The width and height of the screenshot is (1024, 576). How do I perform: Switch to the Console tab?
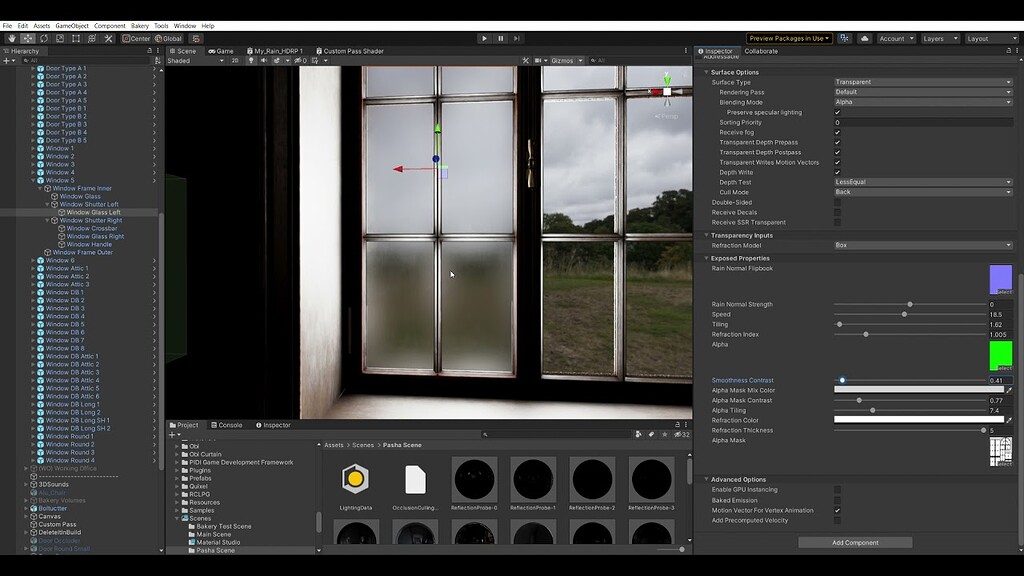228,425
